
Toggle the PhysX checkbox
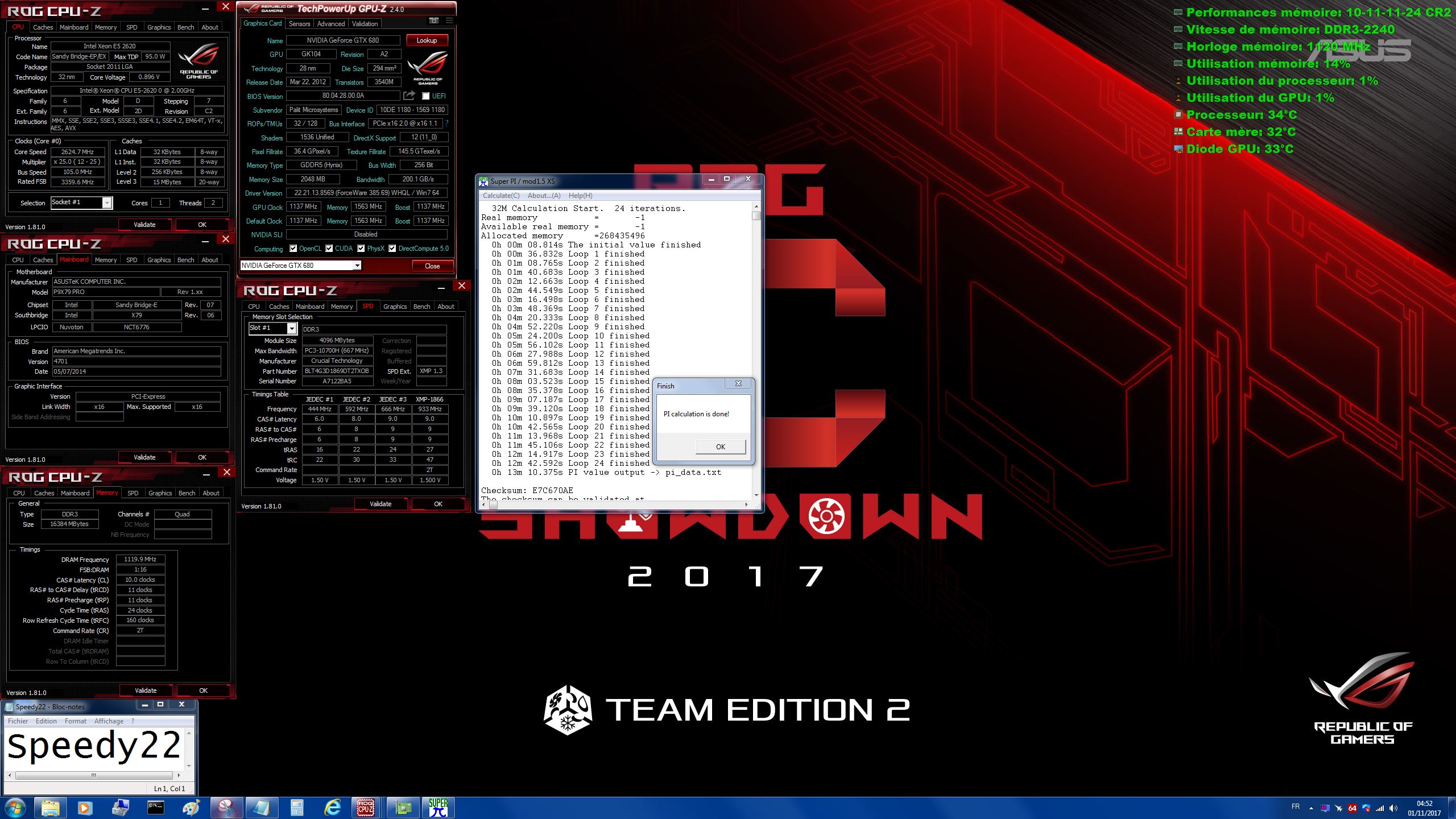coord(361,249)
